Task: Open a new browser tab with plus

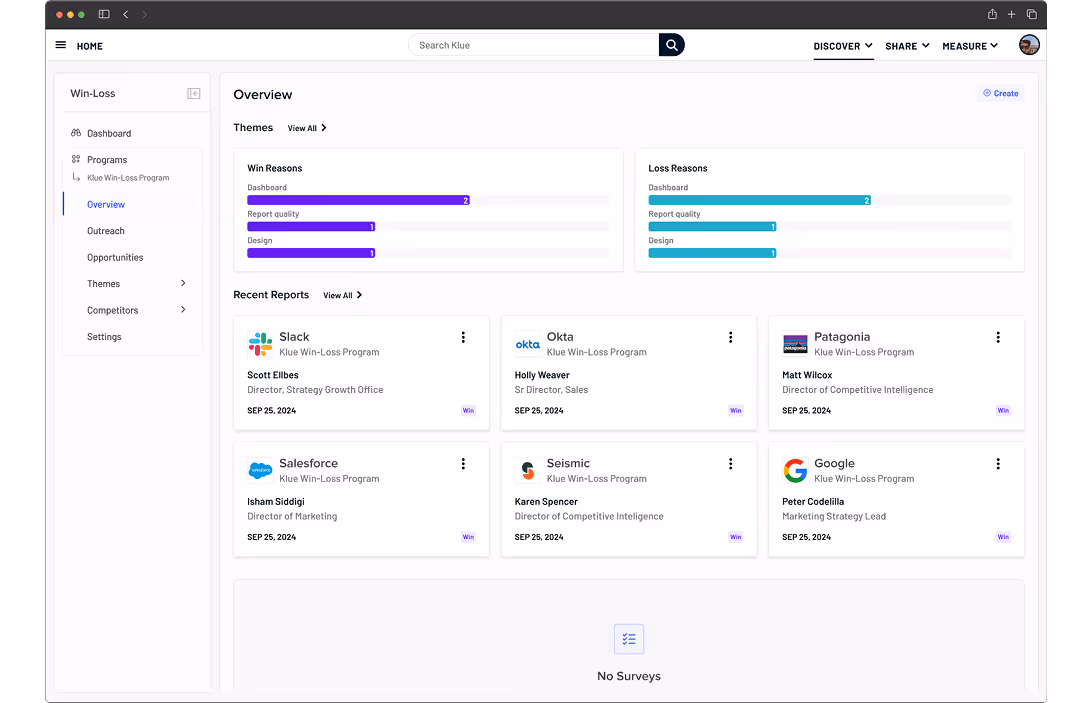Action: [1011, 14]
